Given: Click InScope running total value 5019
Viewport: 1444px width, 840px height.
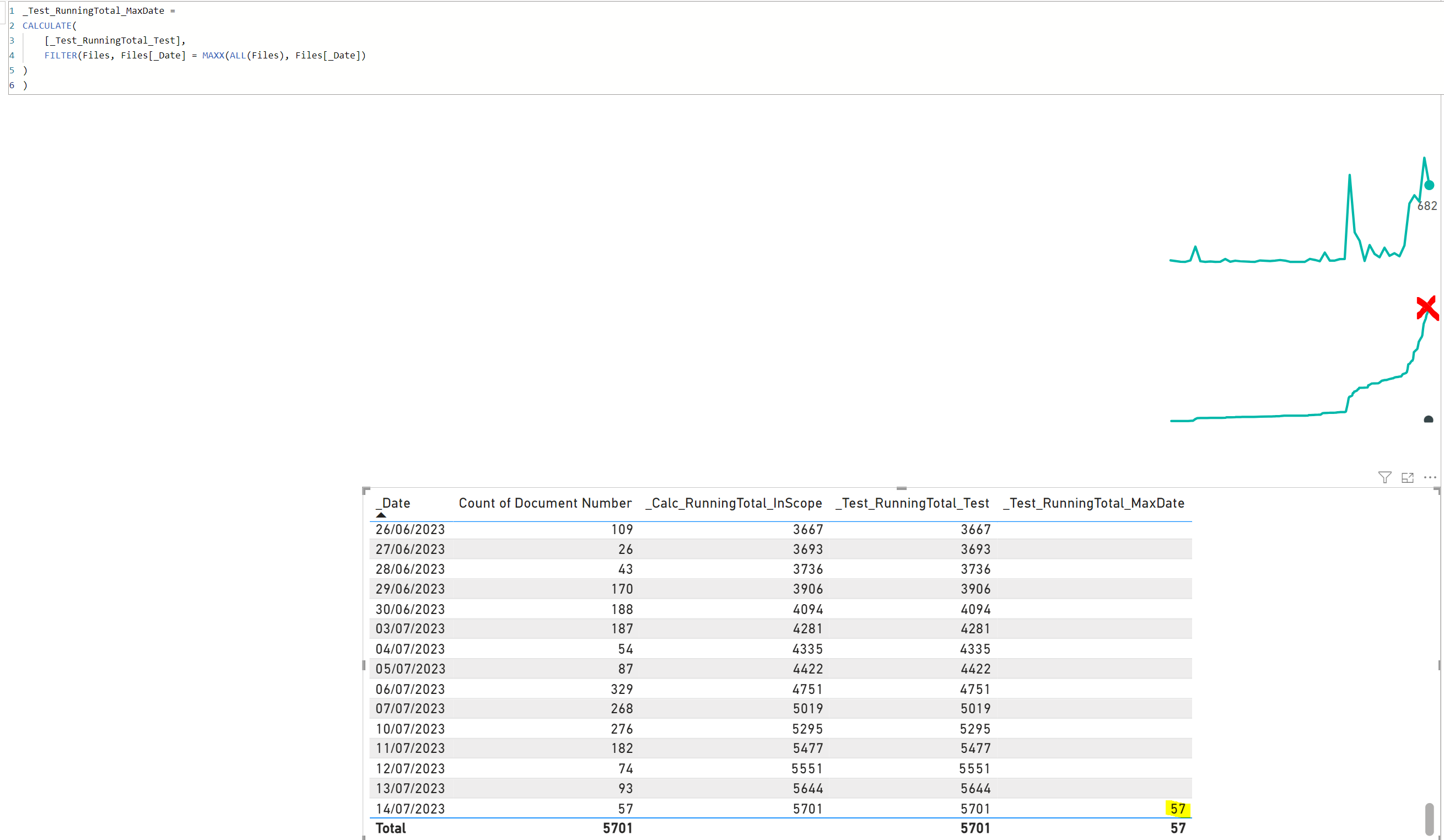Looking at the screenshot, I should pos(808,708).
